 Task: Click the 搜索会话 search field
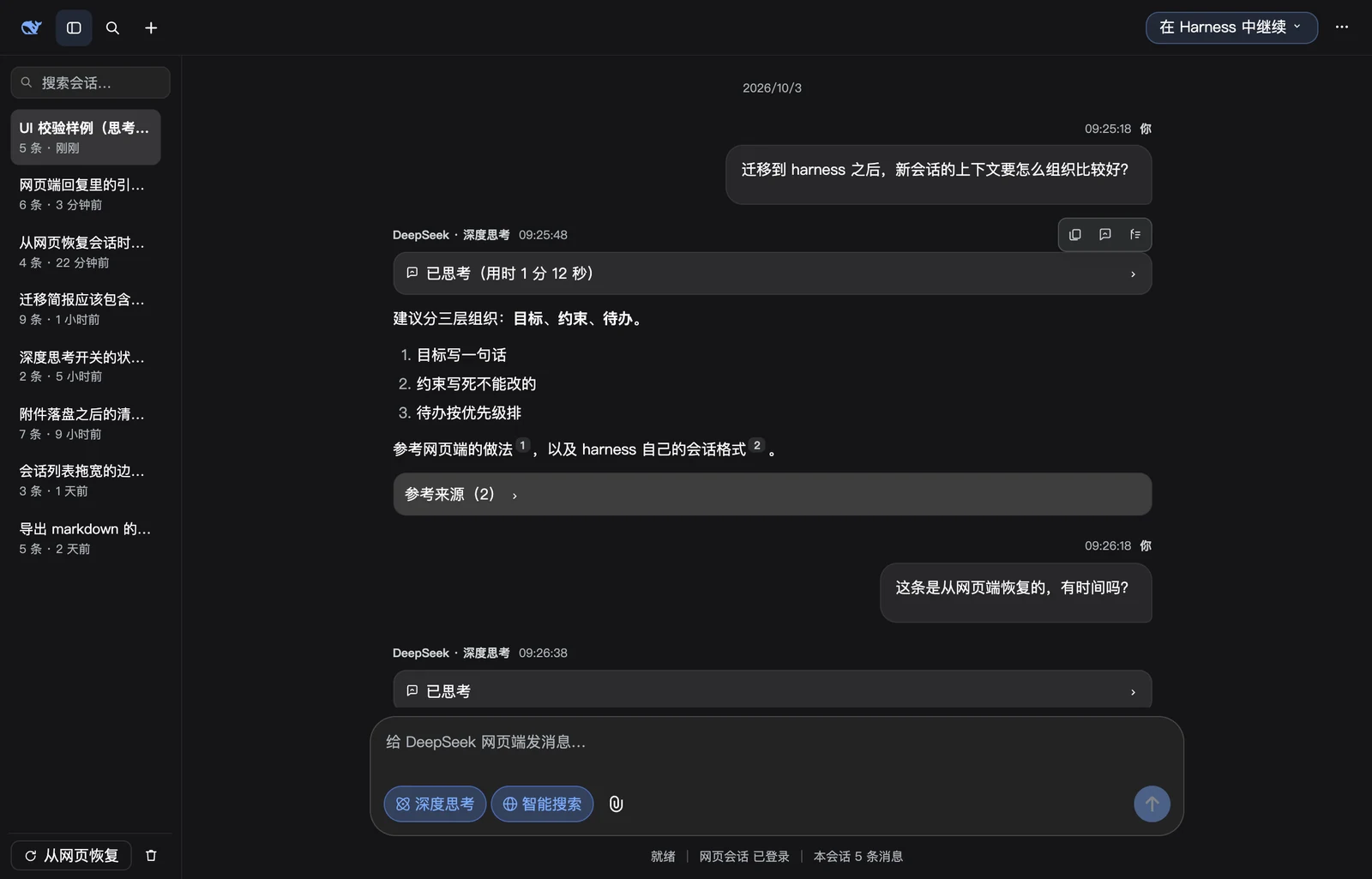tap(90, 82)
